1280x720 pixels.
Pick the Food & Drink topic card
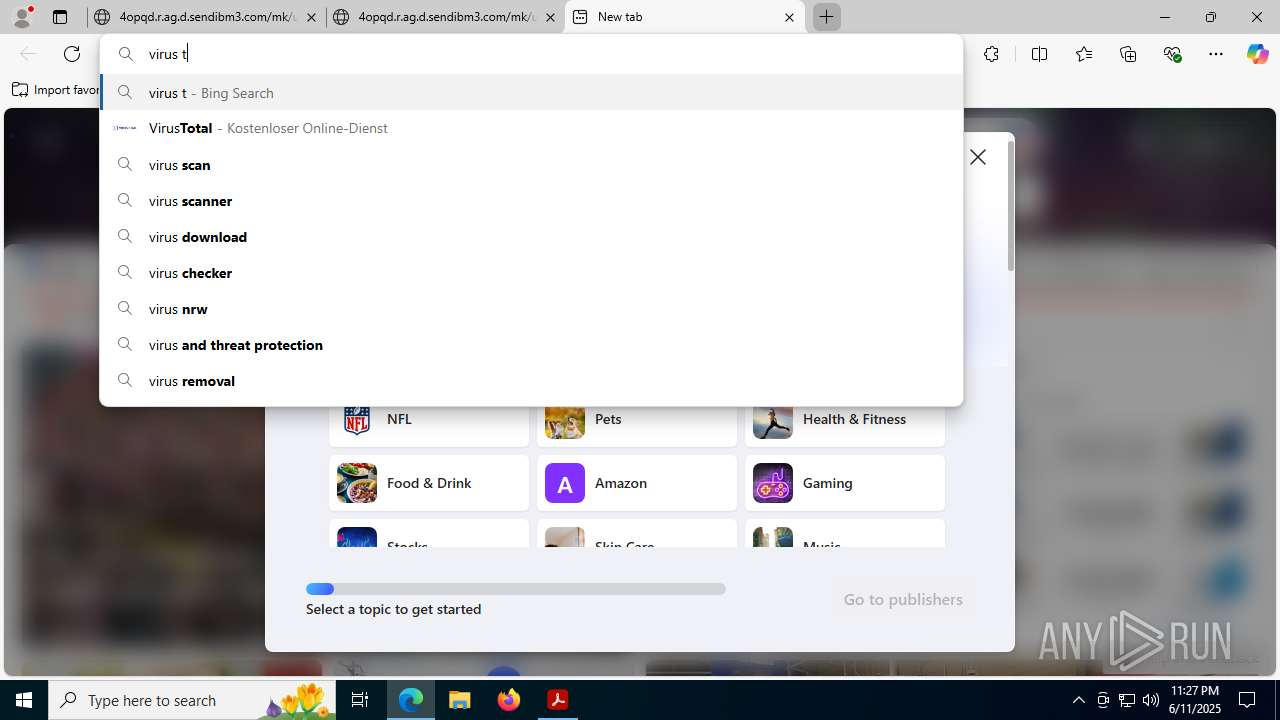pyautogui.click(x=429, y=483)
